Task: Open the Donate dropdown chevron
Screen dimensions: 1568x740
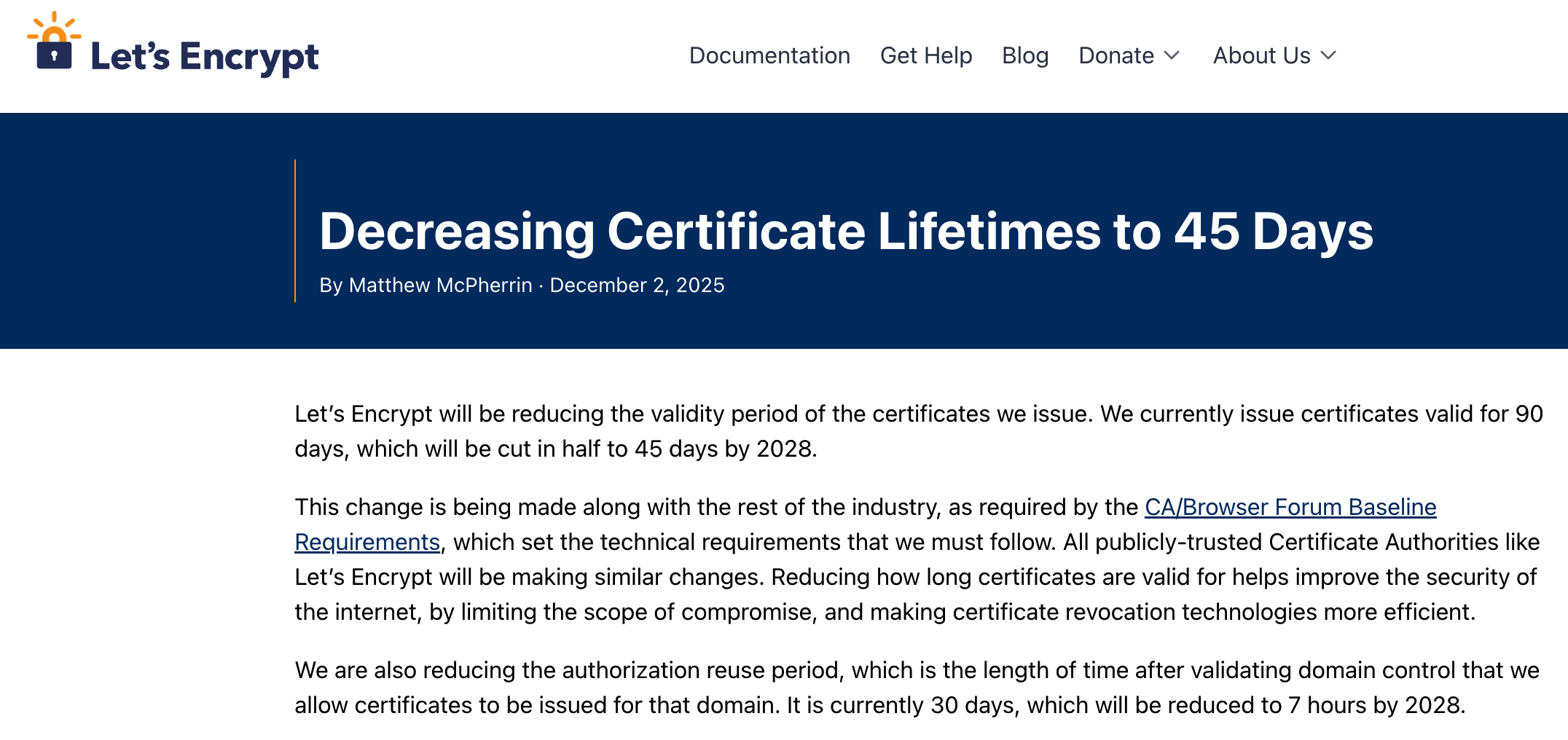Action: click(x=1172, y=55)
